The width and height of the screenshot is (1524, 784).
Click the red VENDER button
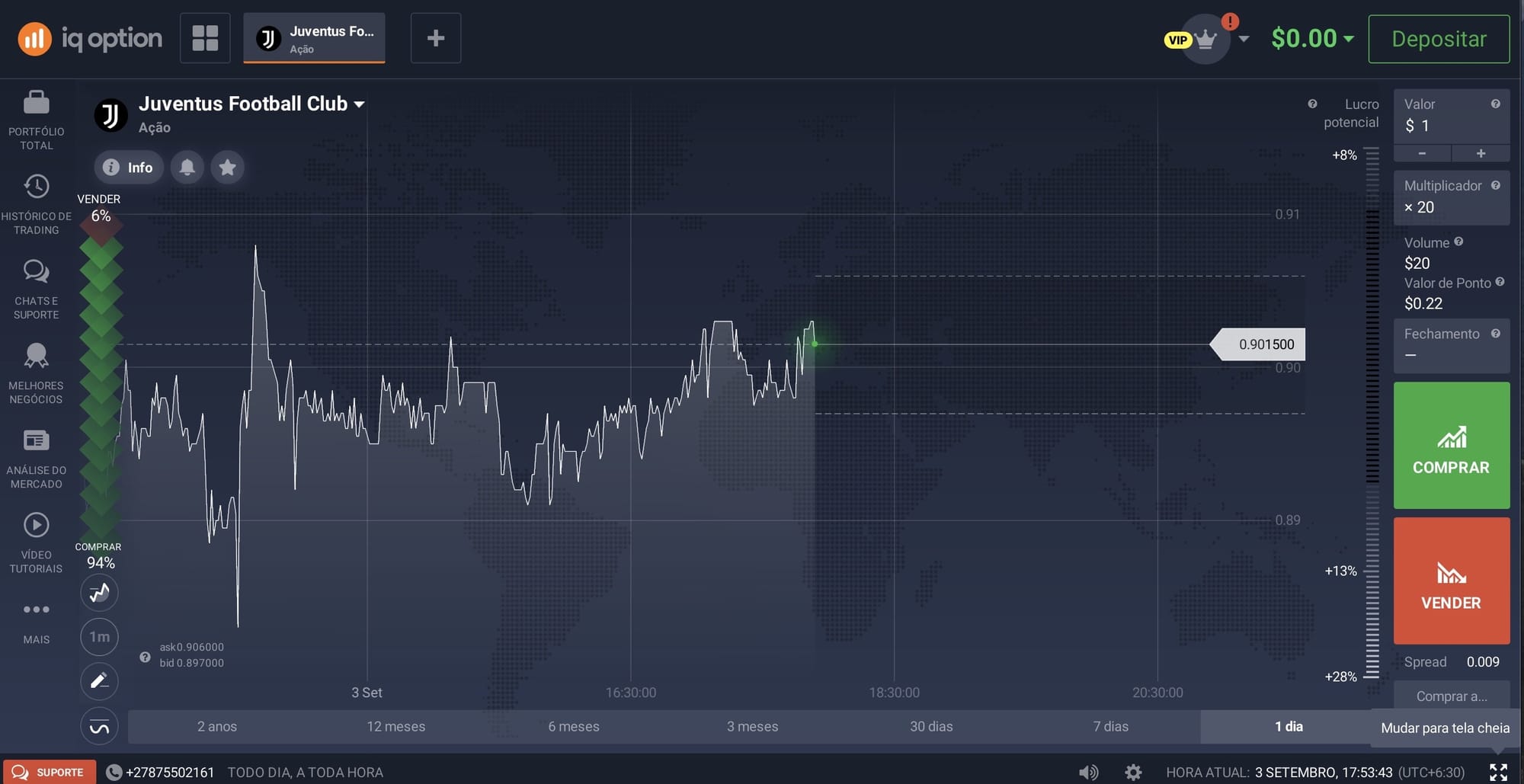coord(1452,581)
